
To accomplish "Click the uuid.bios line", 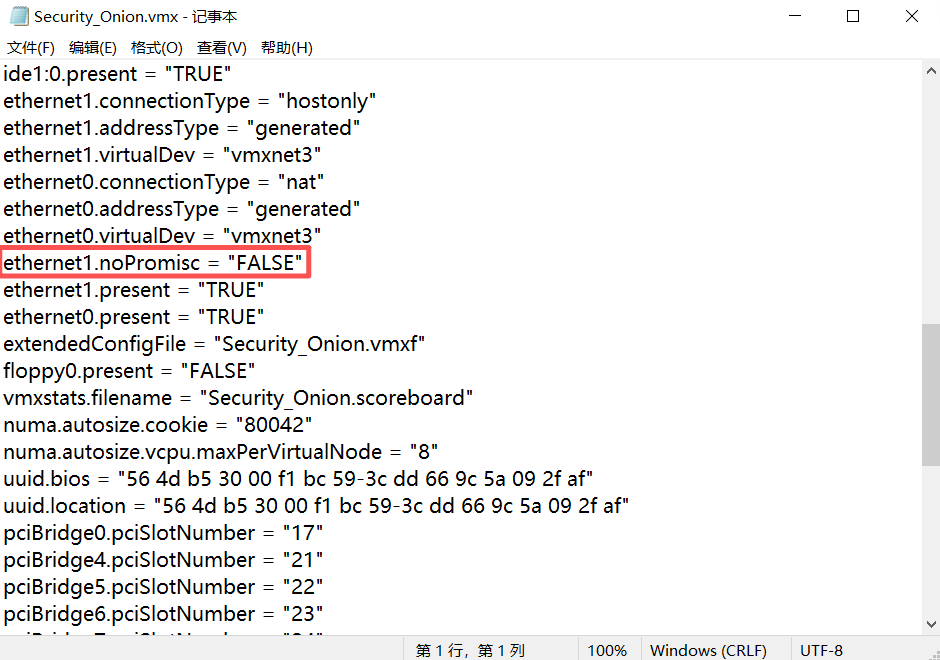I will tap(299, 478).
